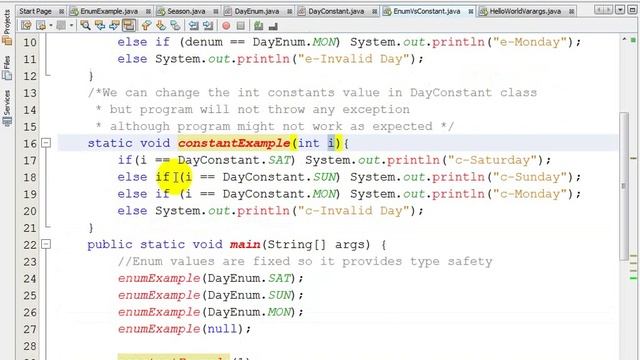Image resolution: width=640 pixels, height=360 pixels.
Task: Toggle Bookmark on current line
Action: tap(175, 26)
